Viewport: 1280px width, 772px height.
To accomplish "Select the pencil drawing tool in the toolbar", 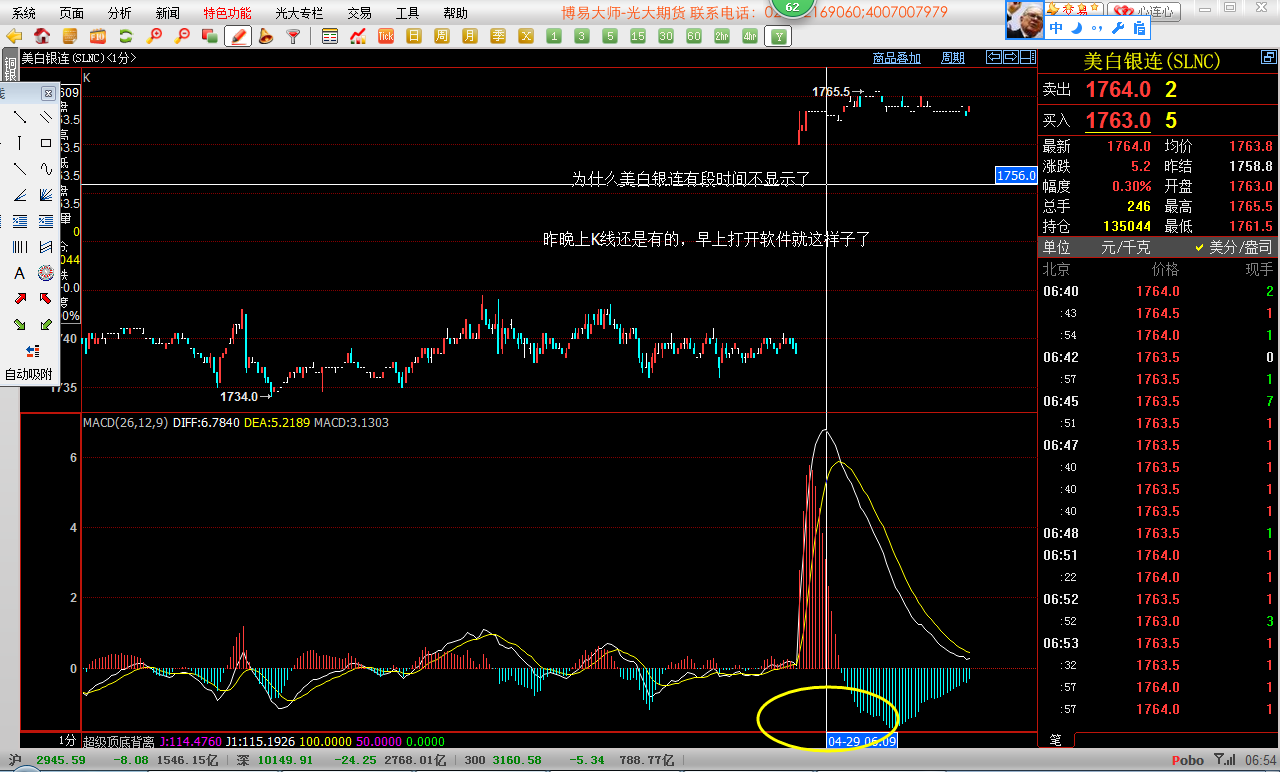I will [237, 37].
